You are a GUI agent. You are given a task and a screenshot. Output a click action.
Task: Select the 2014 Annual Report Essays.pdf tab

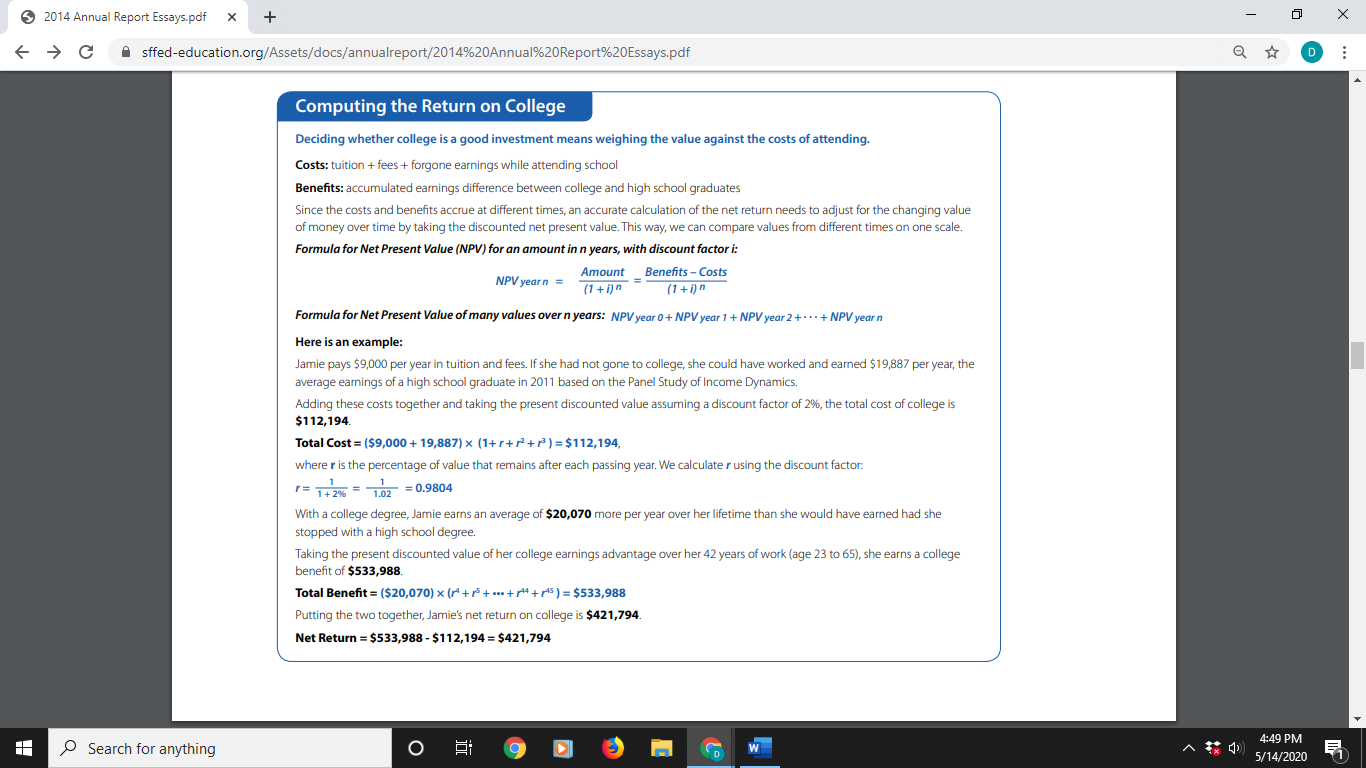(126, 17)
